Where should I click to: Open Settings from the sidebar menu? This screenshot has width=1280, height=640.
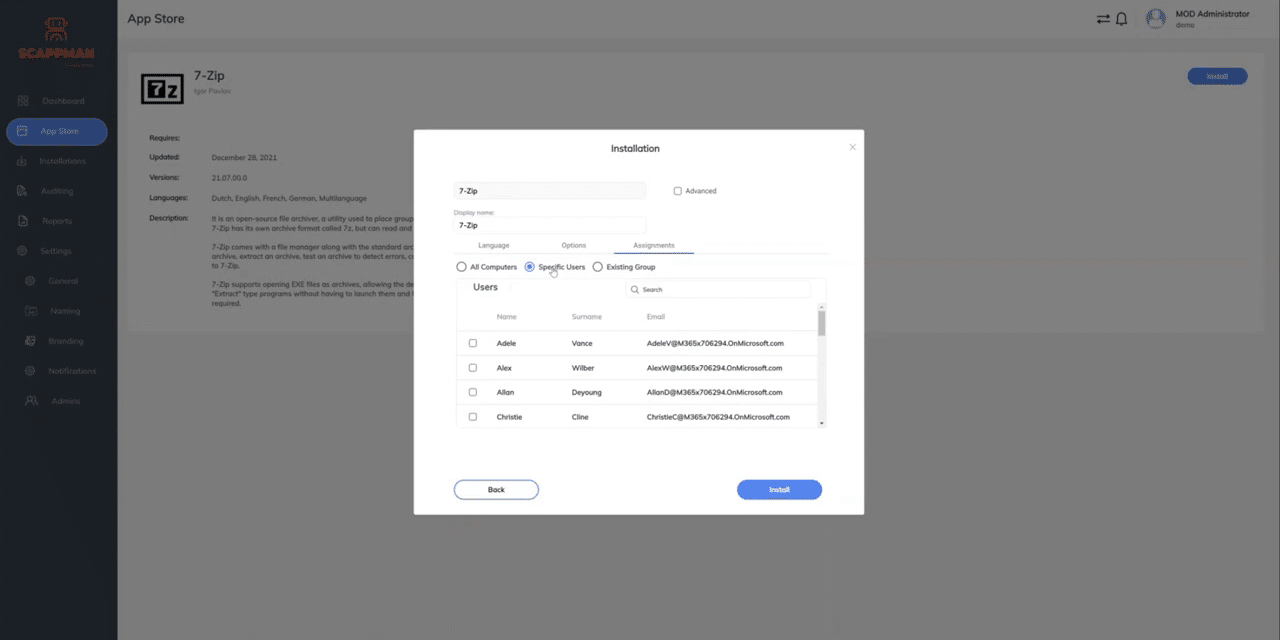pyautogui.click(x=56, y=251)
